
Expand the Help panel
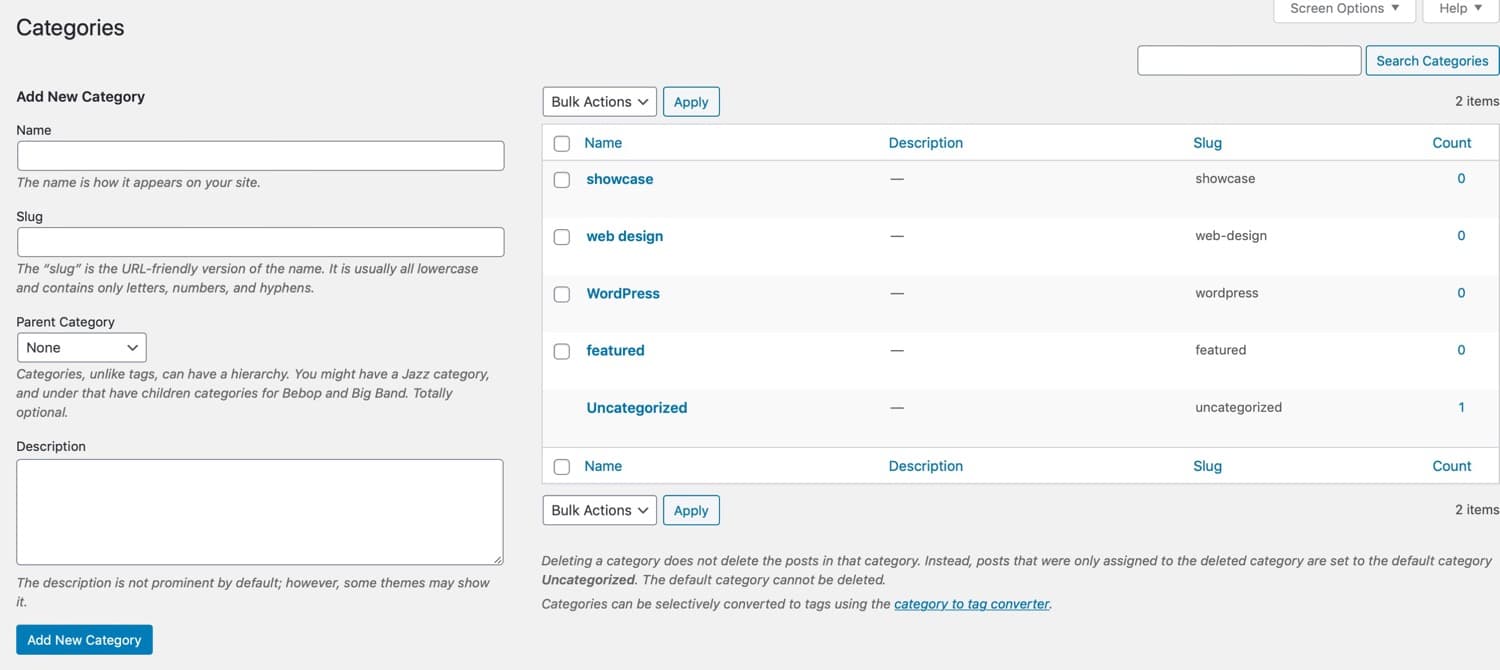tap(1459, 8)
